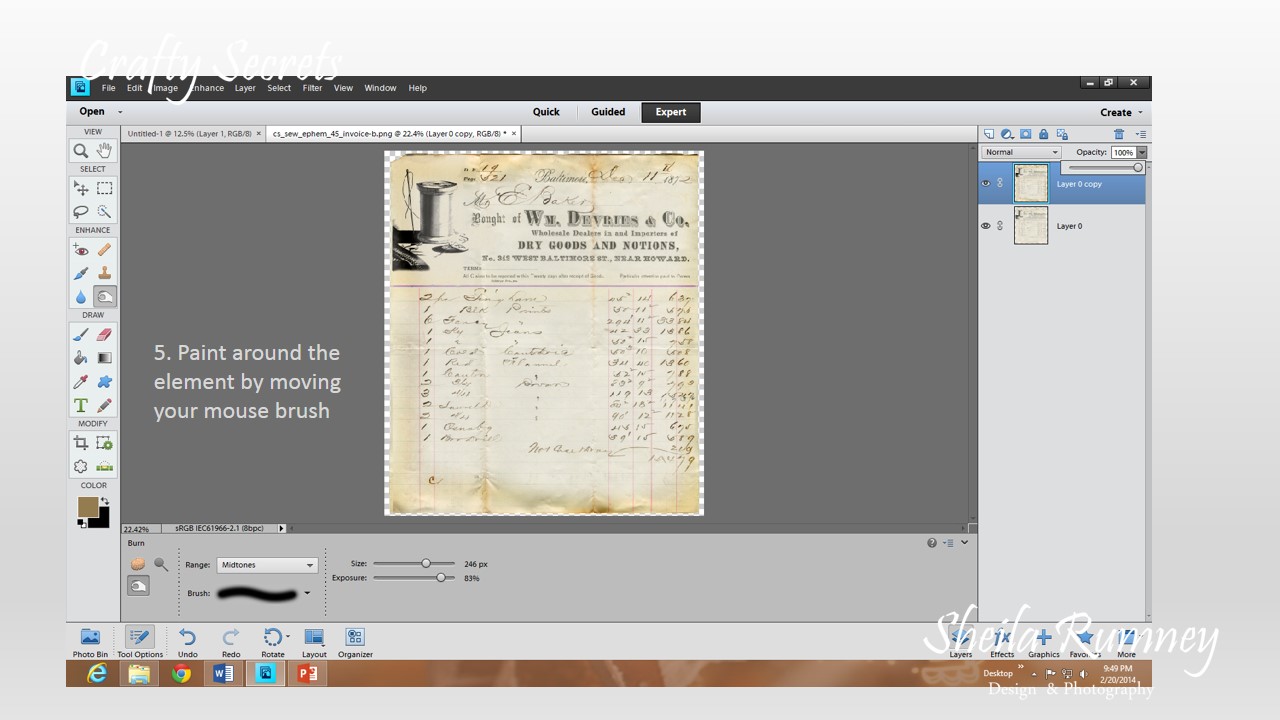Select the Brush tool in the Draw section

(x=81, y=335)
